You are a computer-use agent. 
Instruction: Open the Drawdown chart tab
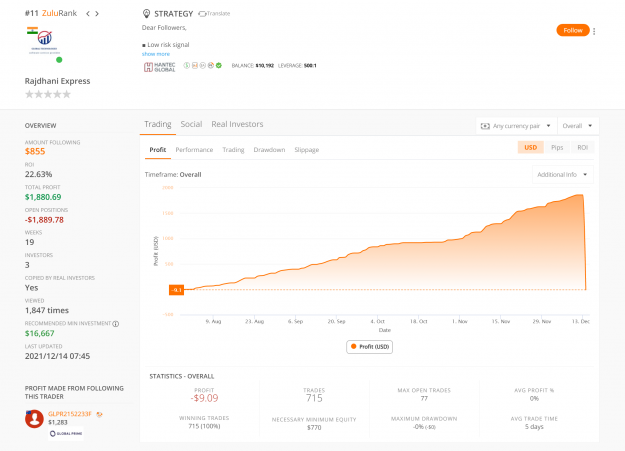(269, 150)
